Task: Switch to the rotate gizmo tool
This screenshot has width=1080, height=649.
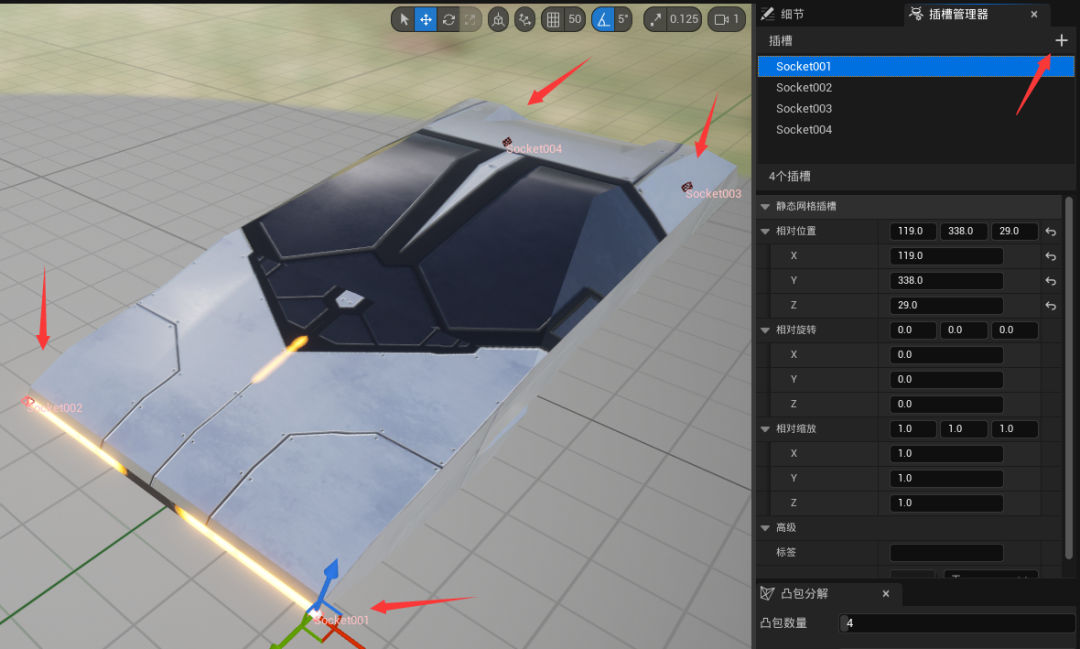Action: [448, 19]
